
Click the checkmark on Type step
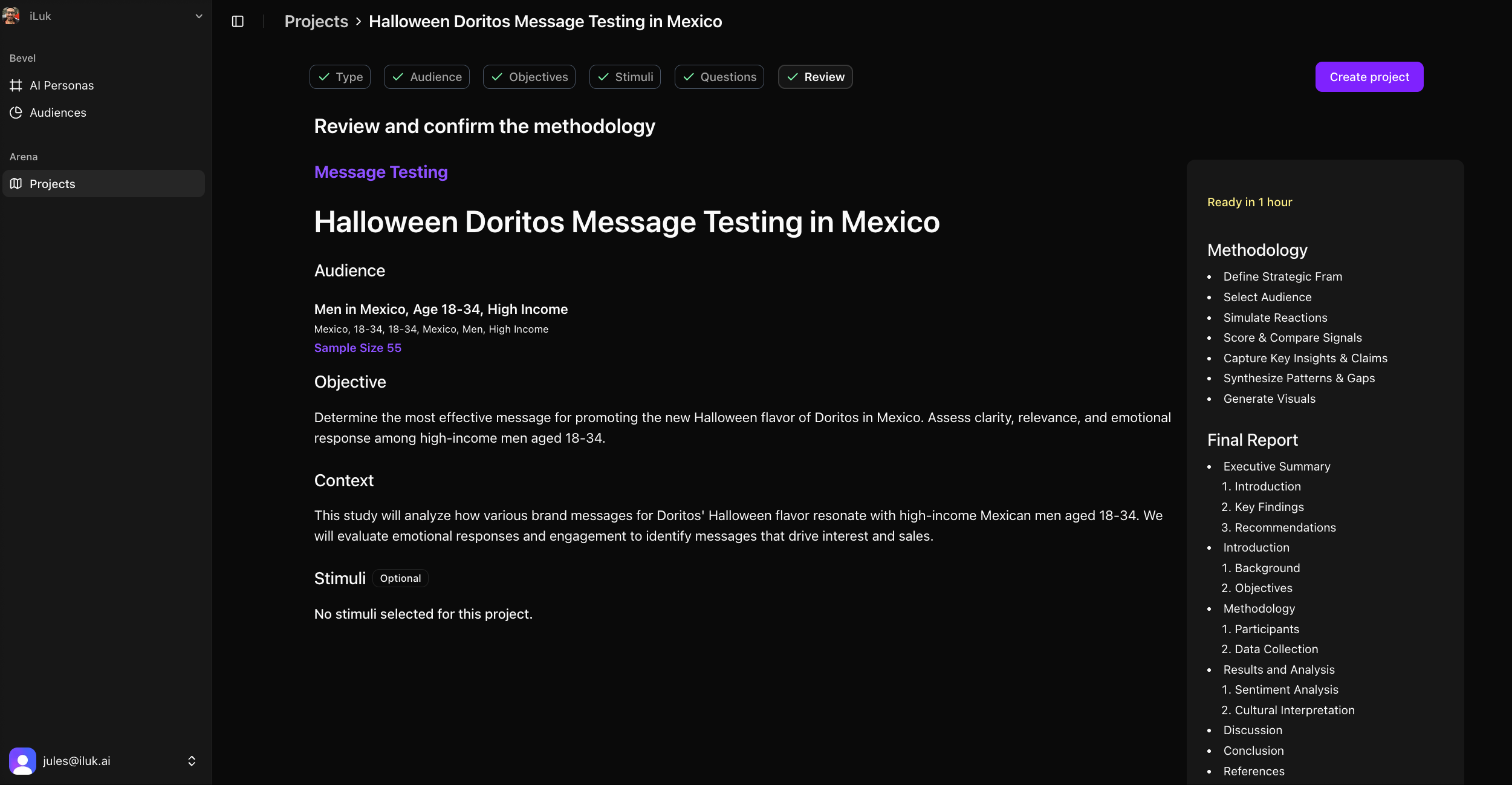[x=324, y=77]
